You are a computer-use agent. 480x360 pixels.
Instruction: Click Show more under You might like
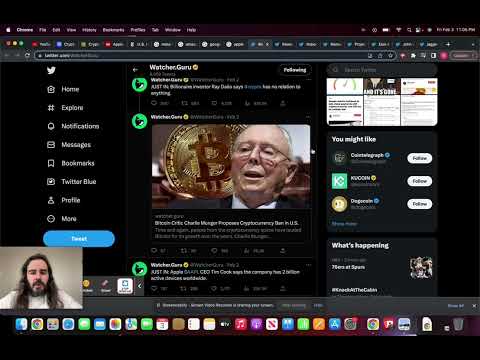pos(344,224)
